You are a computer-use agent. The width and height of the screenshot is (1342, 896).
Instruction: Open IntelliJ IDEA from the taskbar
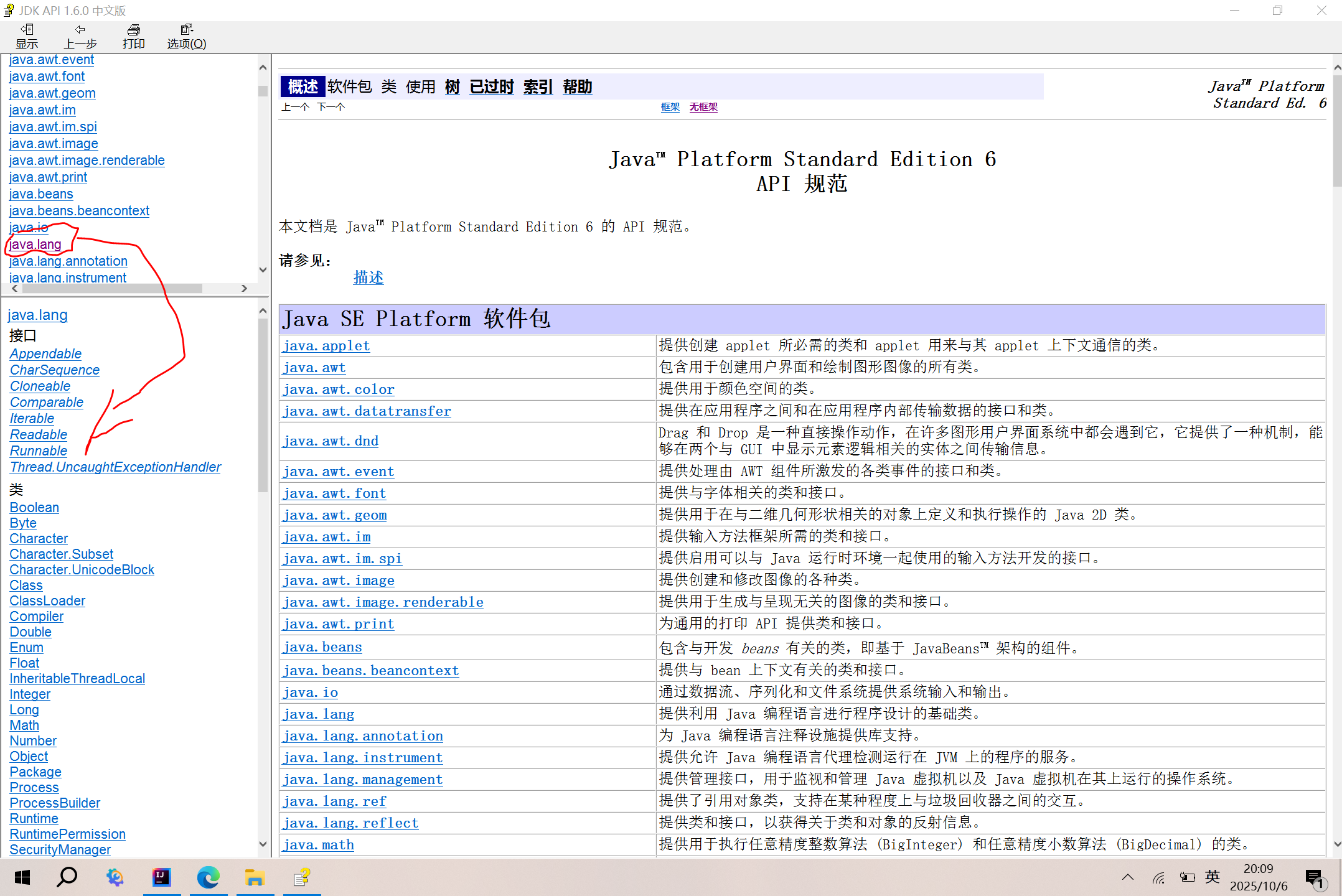161,877
